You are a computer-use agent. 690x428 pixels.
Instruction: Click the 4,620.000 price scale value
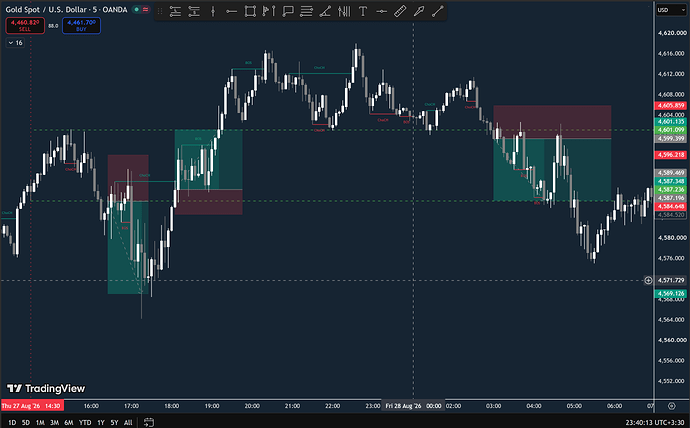[x=672, y=33]
